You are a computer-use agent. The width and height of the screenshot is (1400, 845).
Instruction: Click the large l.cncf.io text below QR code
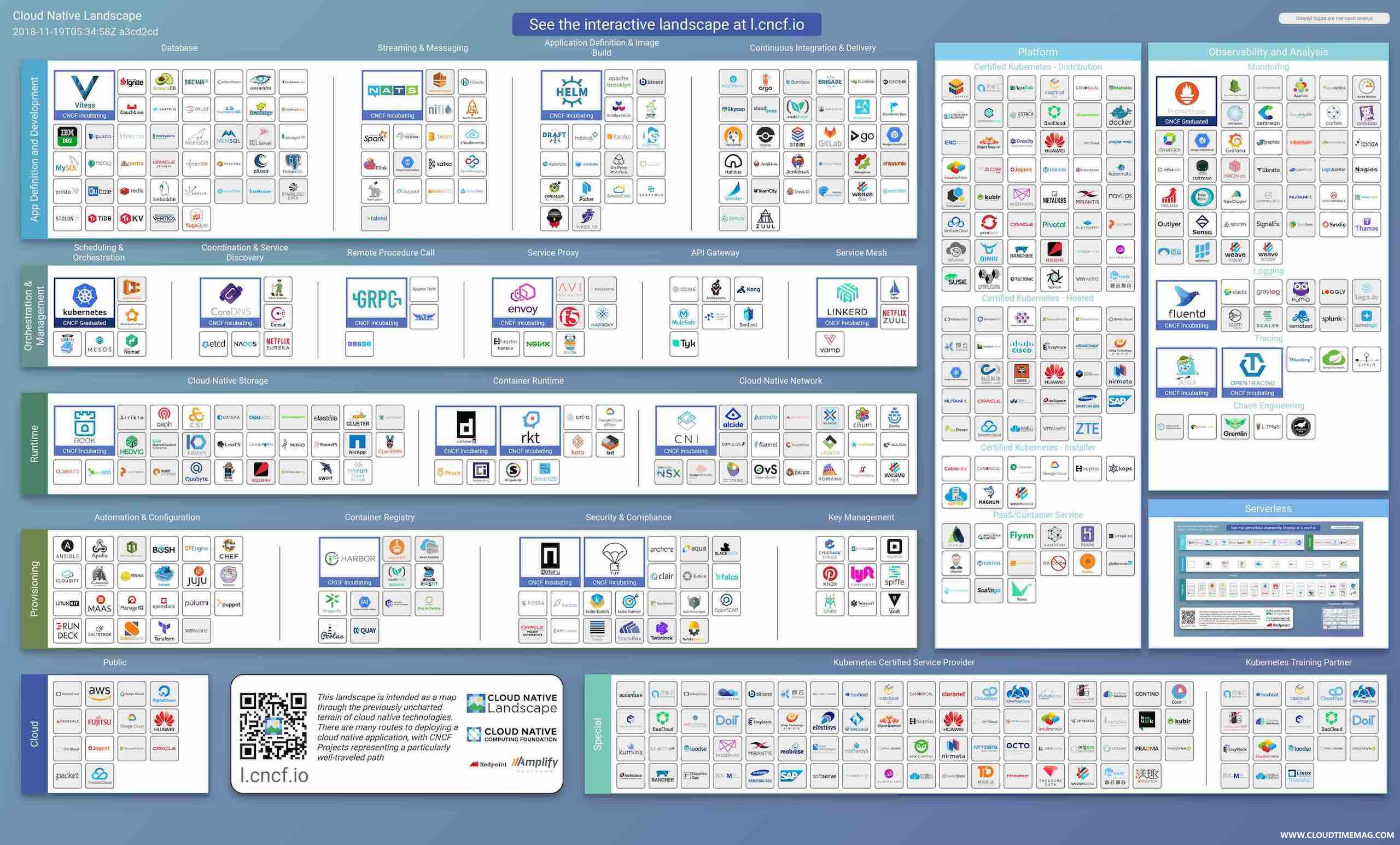(x=274, y=774)
